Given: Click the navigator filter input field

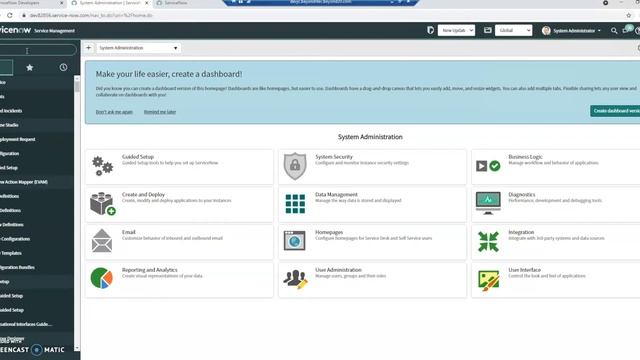Looking at the screenshot, I should pyautogui.click(x=38, y=50).
